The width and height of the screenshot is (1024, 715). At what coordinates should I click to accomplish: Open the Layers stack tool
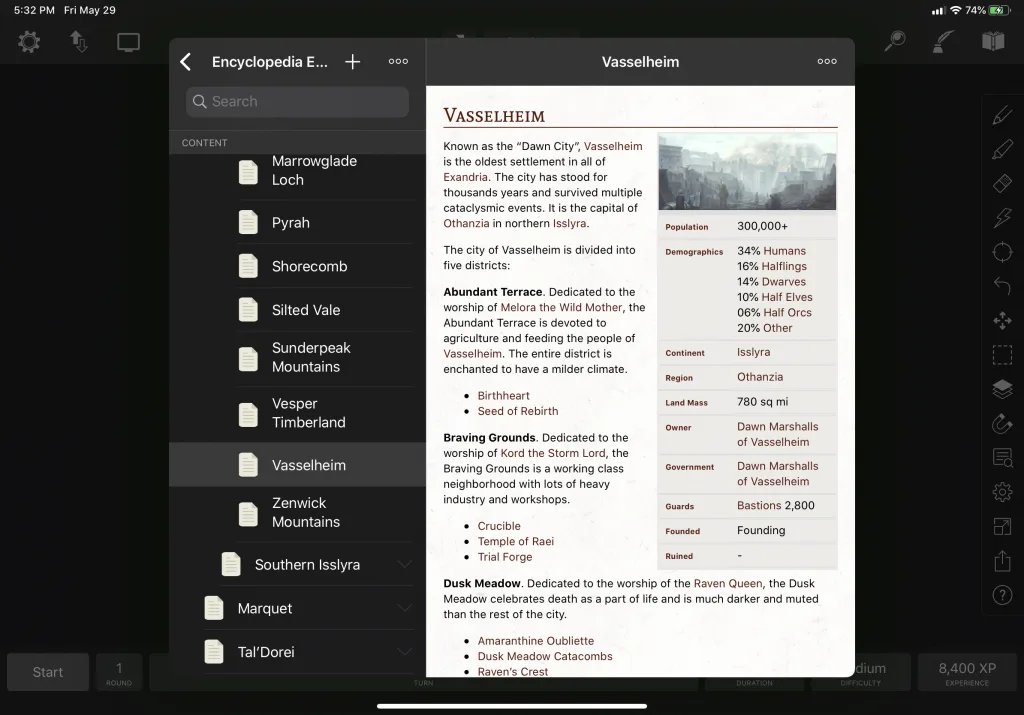(1002, 389)
